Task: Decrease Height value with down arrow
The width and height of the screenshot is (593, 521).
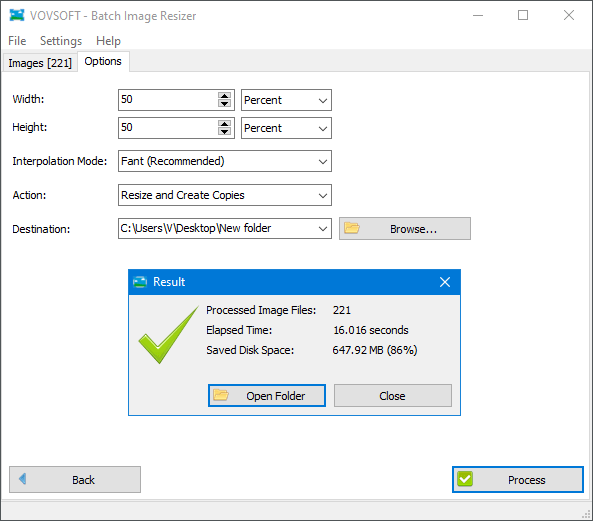Action: [224, 132]
